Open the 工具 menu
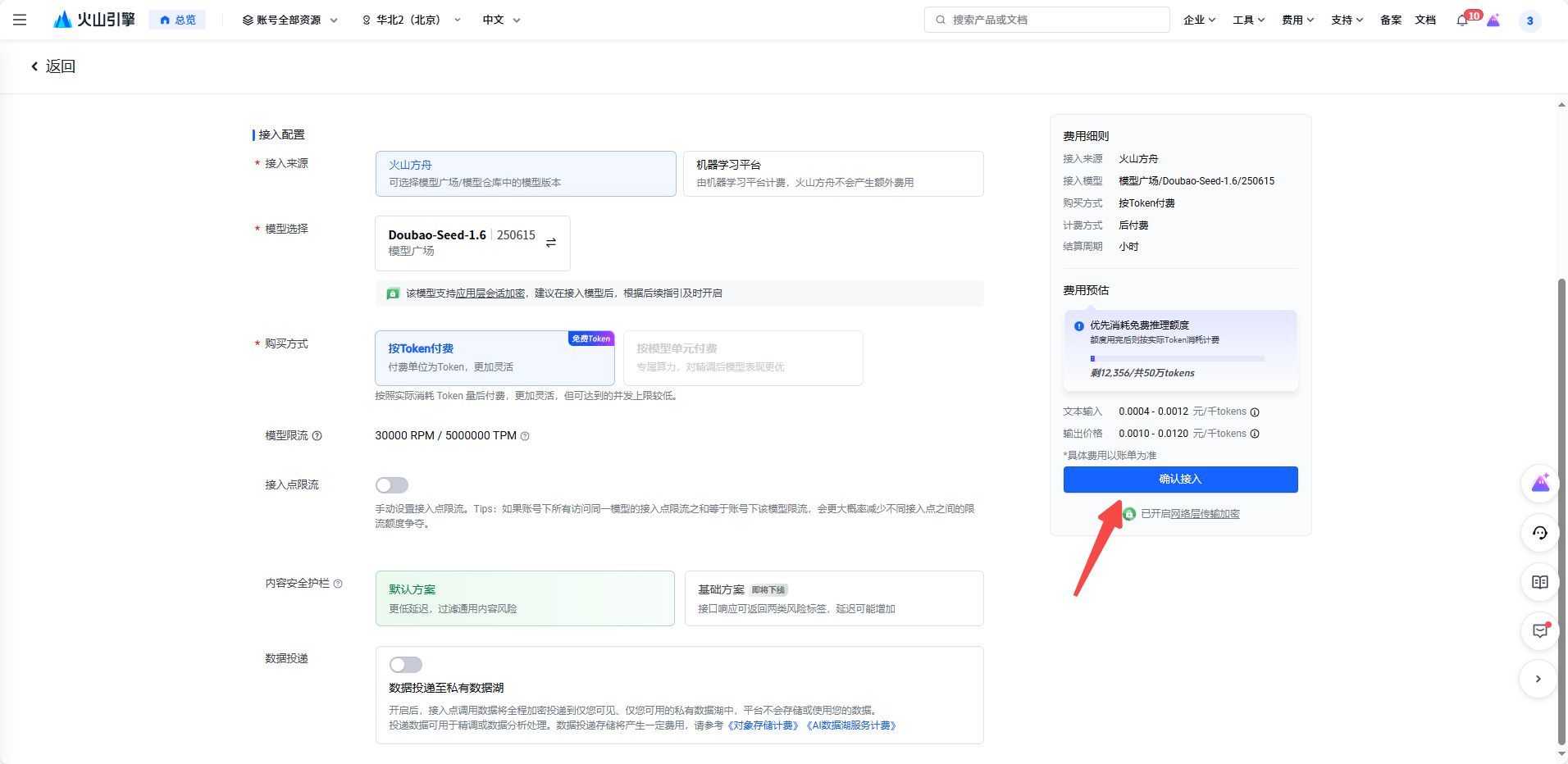This screenshot has height=764, width=1568. [x=1248, y=20]
